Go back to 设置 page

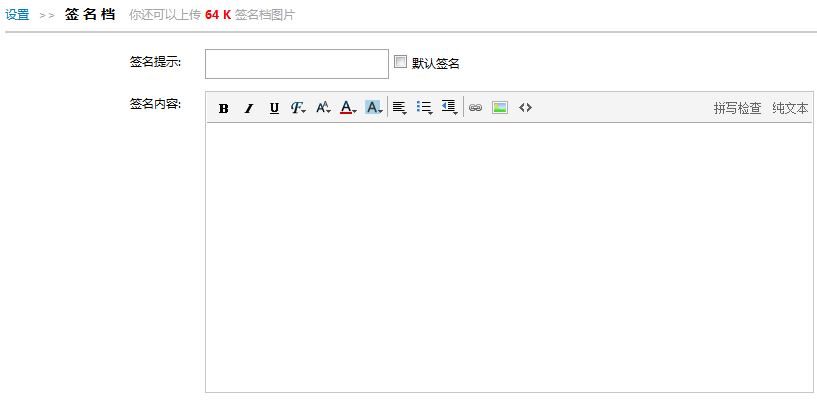coord(17,15)
